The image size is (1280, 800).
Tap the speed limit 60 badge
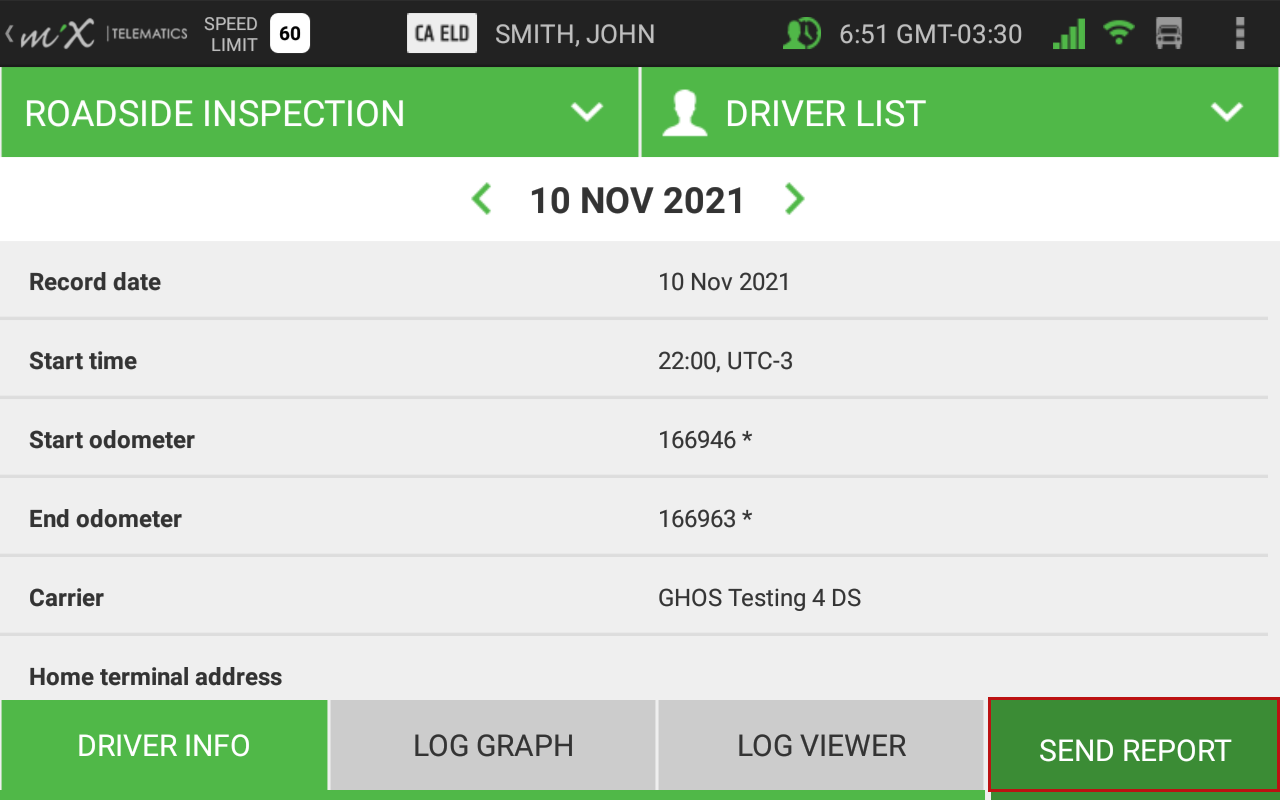tap(290, 34)
